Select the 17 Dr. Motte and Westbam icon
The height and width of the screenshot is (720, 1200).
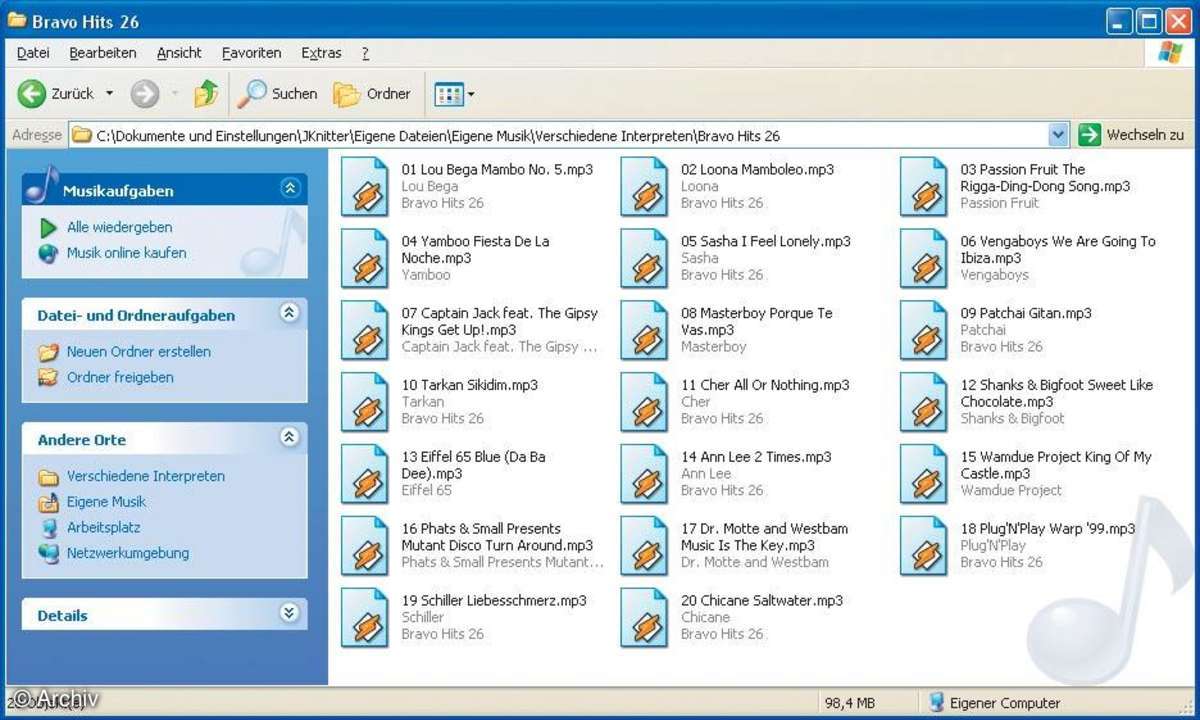(645, 547)
